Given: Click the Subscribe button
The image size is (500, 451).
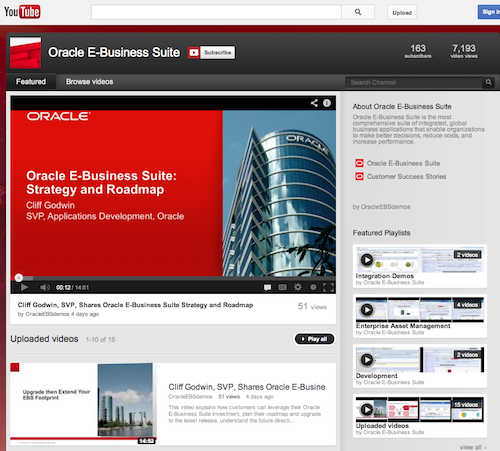Looking at the screenshot, I should click(x=218, y=53).
